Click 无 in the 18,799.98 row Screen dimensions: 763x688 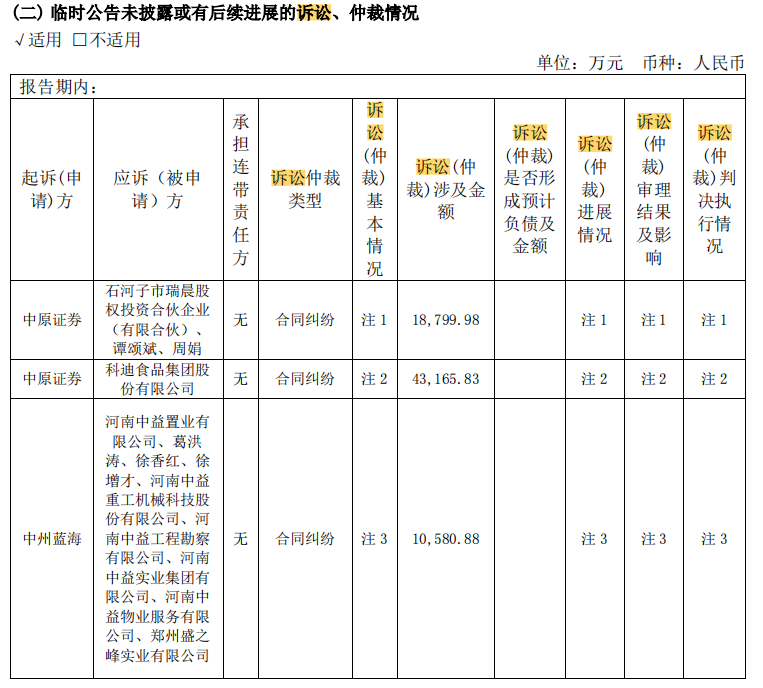click(241, 320)
